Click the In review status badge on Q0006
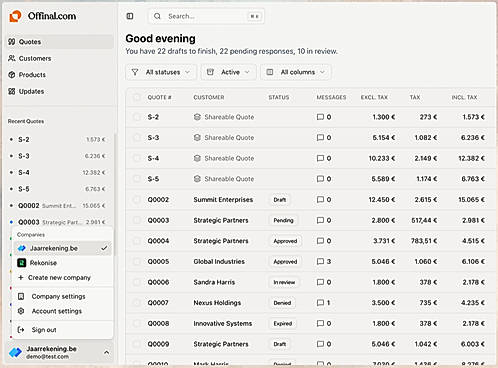The height and width of the screenshot is (368, 498). [284, 282]
